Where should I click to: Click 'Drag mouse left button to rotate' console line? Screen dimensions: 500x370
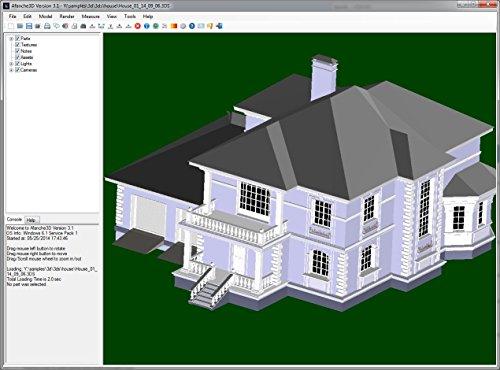pos(36,249)
